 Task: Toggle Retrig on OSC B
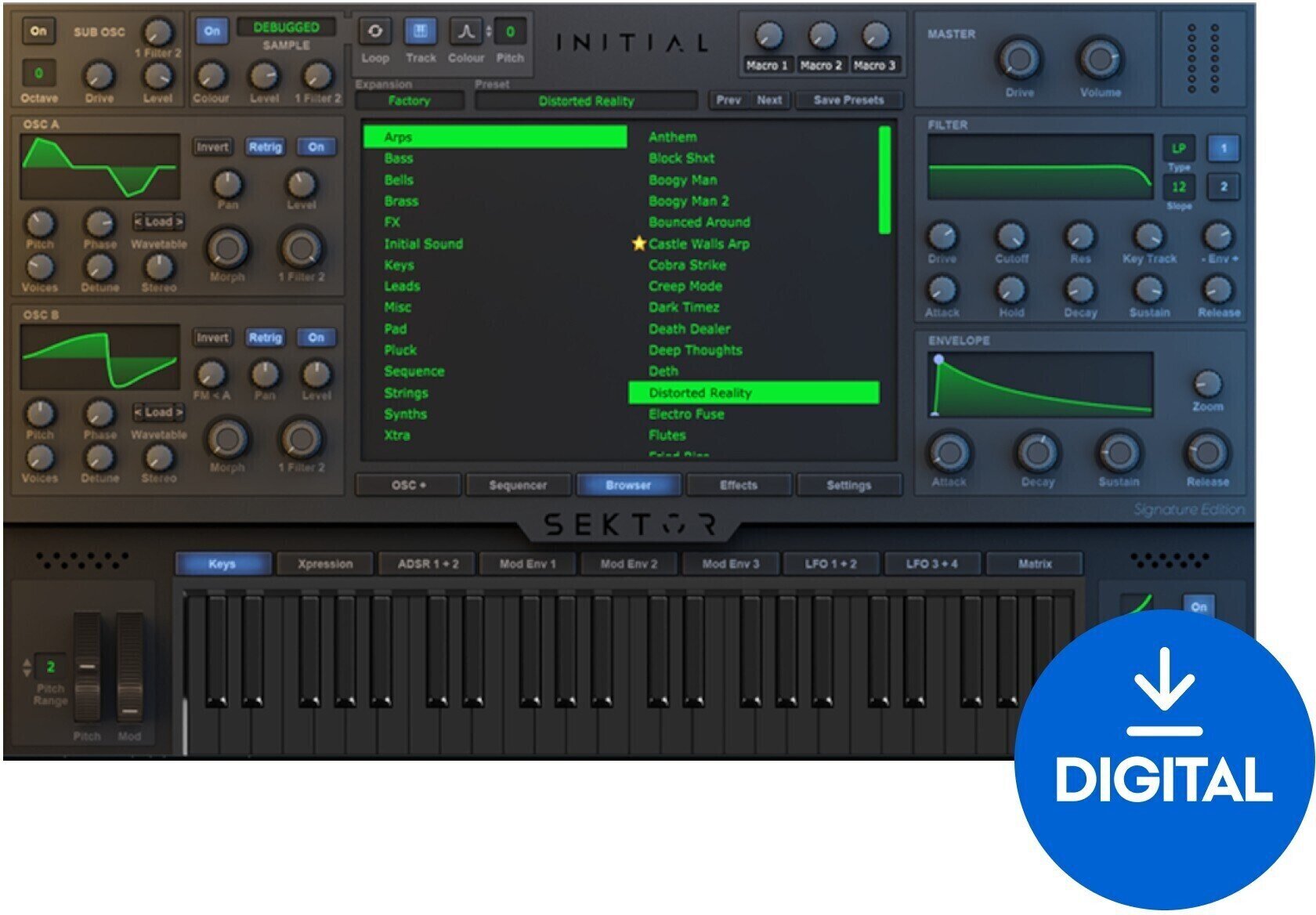(x=266, y=338)
